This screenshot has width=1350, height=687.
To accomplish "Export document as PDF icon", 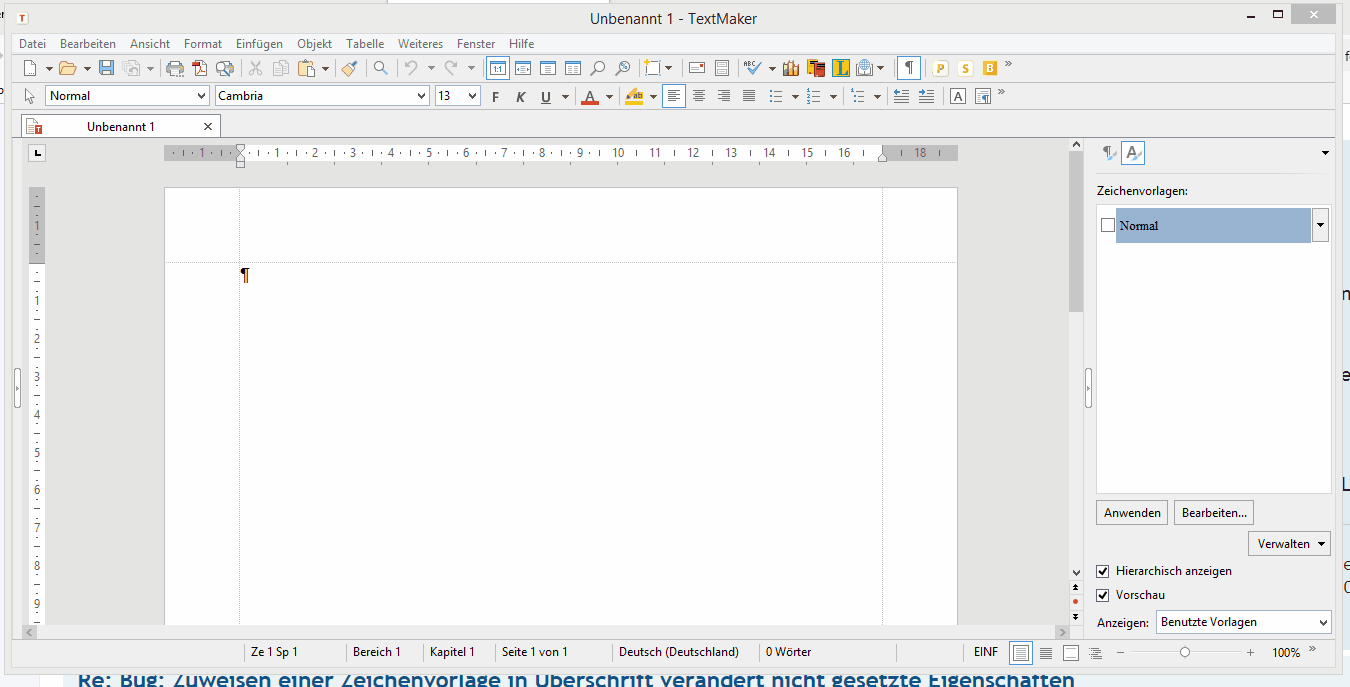I will [200, 68].
